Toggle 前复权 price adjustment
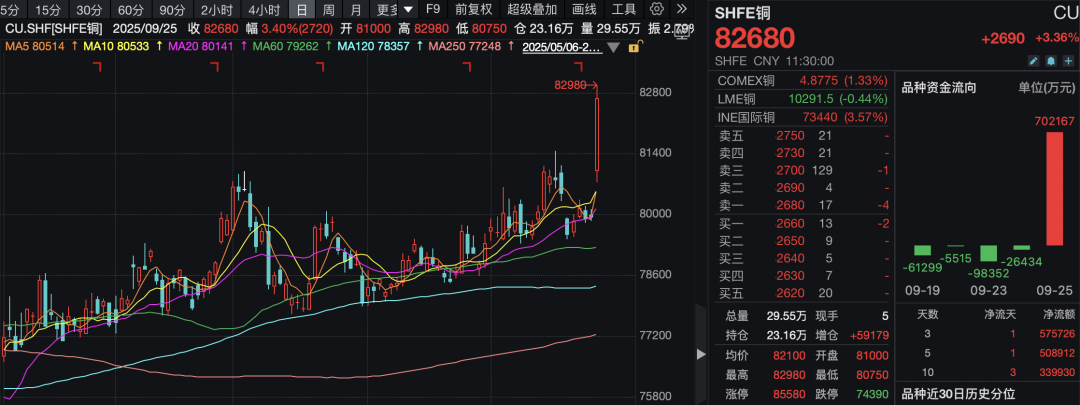Screen dimensions: 1080x405 tap(473, 9)
